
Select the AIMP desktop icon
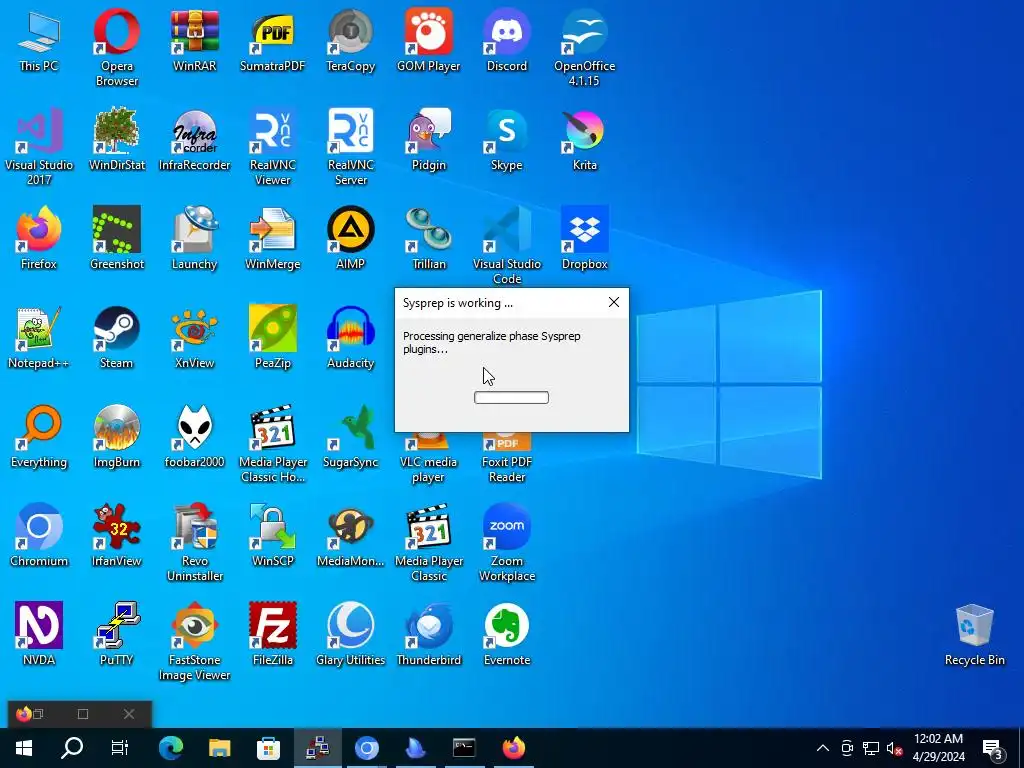[x=351, y=238]
